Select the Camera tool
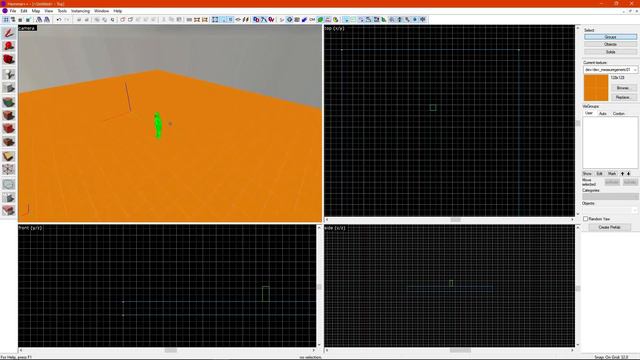Viewport: 640px width, 360px height. click(x=9, y=60)
